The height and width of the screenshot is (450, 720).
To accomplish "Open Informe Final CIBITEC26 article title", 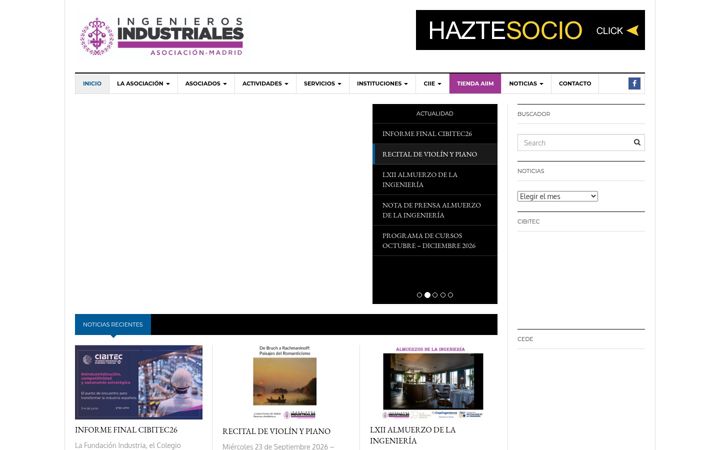I will (126, 430).
